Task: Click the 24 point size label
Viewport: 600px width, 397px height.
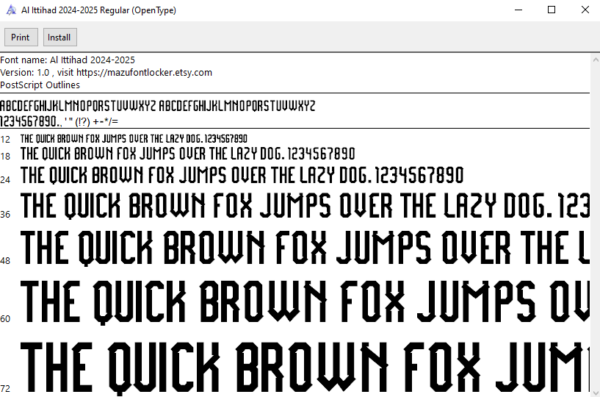Action: click(x=5, y=180)
